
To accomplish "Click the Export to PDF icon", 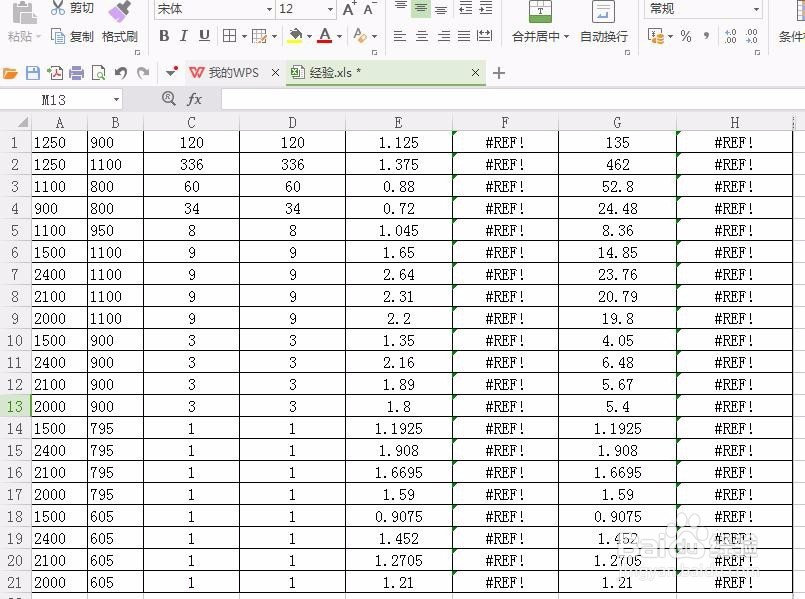I will [55, 73].
